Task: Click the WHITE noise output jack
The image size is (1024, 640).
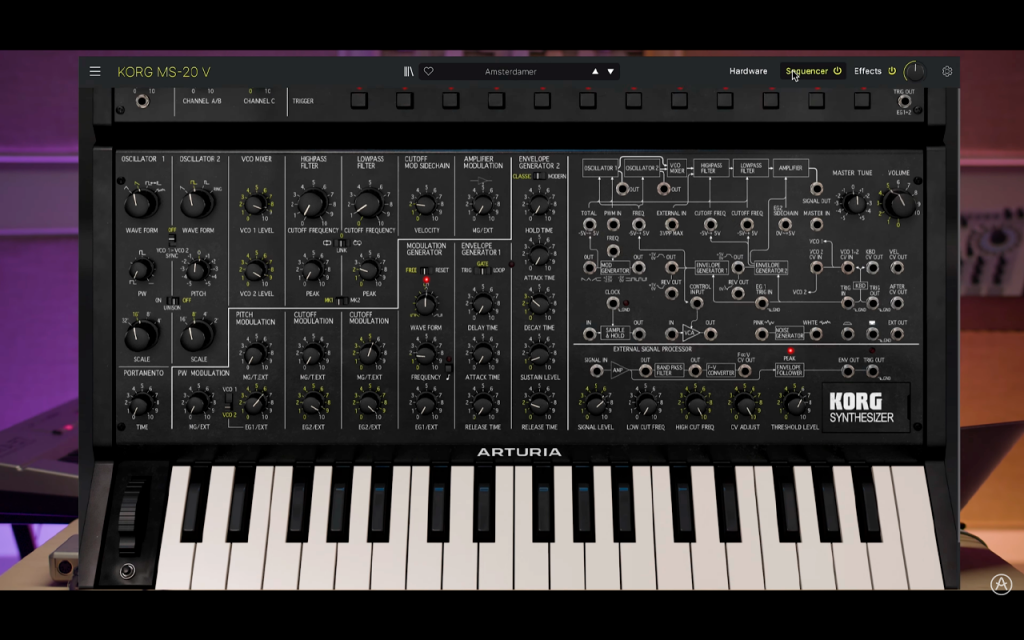Action: [x=816, y=334]
